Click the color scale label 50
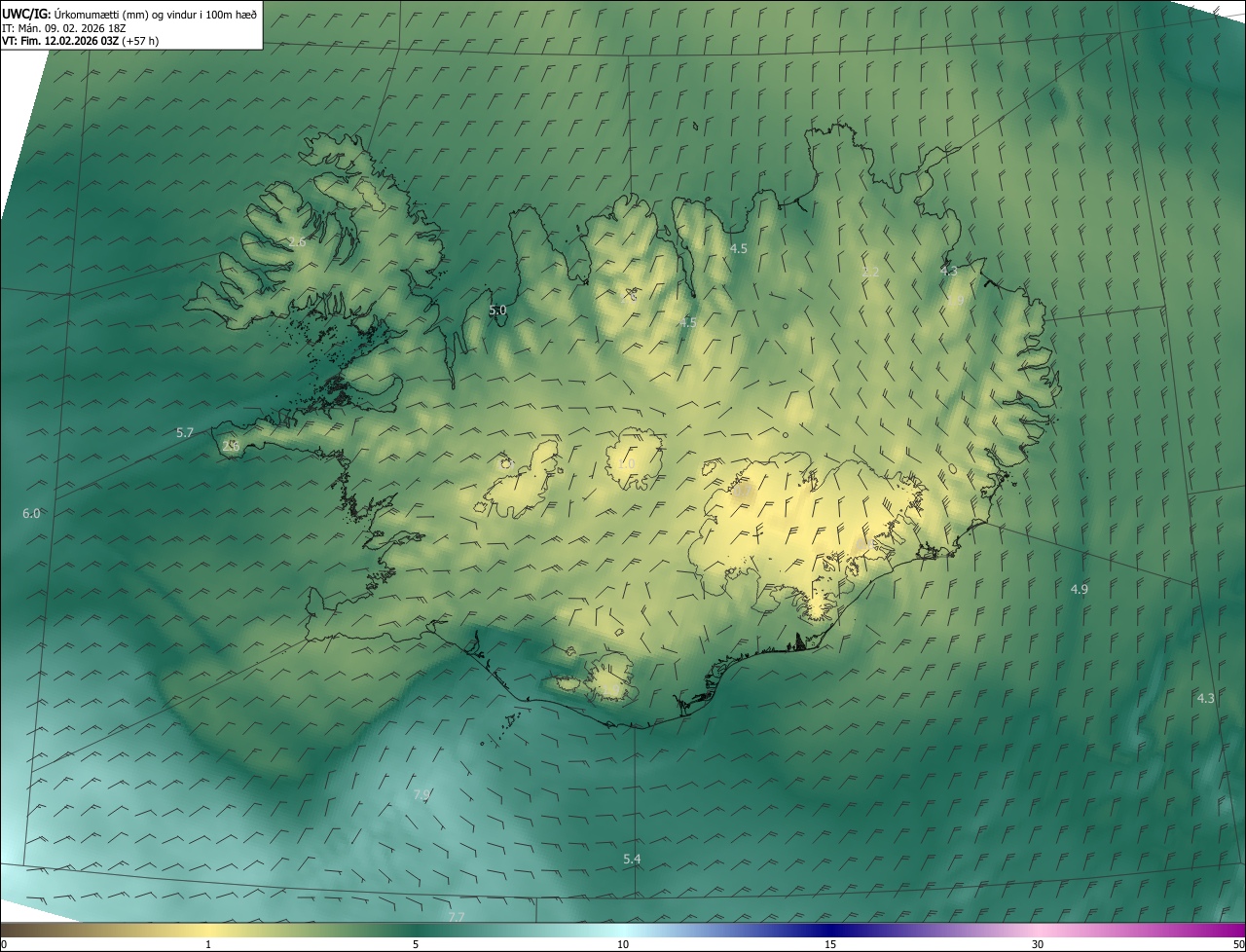The width and height of the screenshot is (1246, 952). (x=1238, y=944)
